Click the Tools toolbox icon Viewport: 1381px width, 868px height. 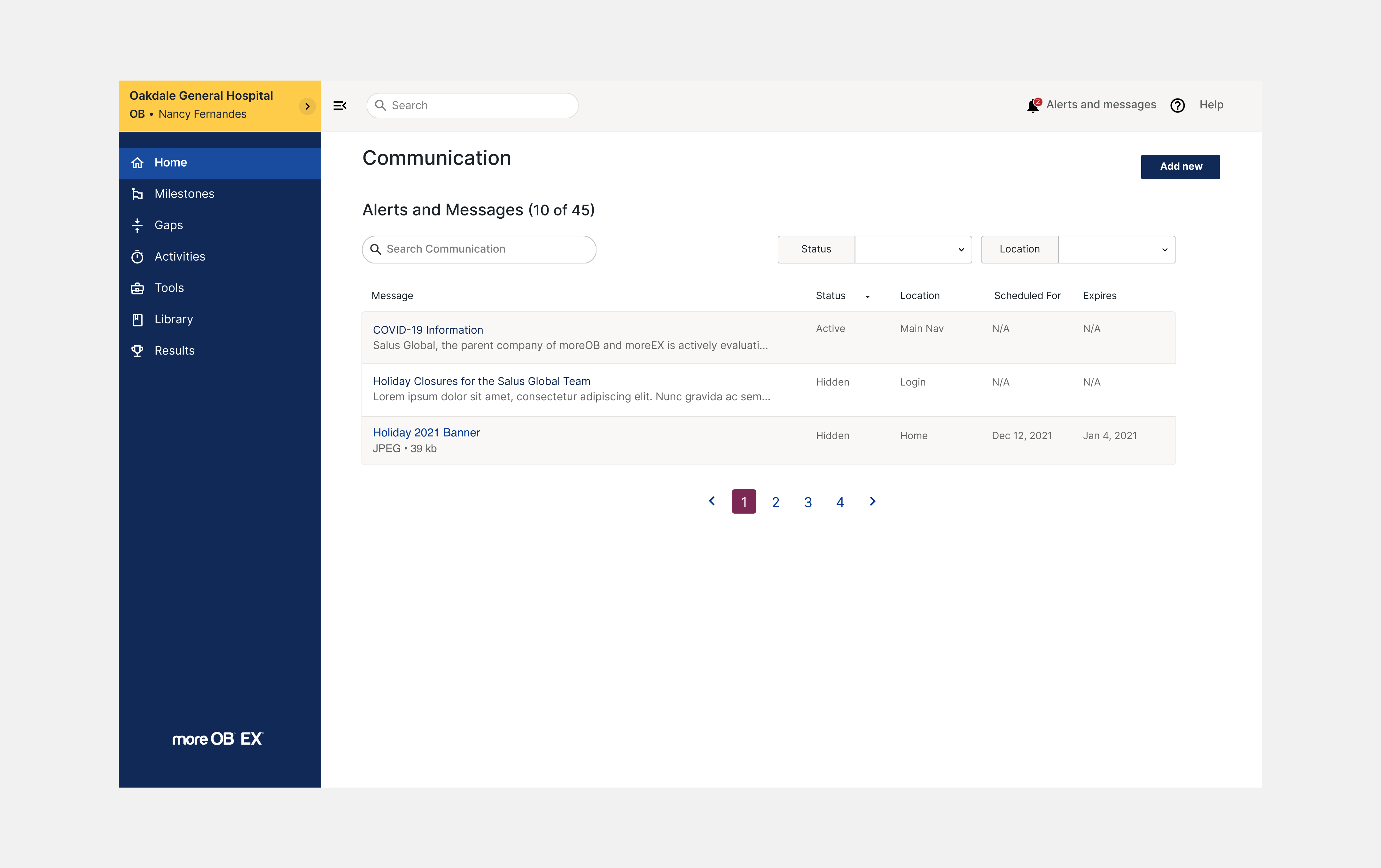click(x=137, y=288)
